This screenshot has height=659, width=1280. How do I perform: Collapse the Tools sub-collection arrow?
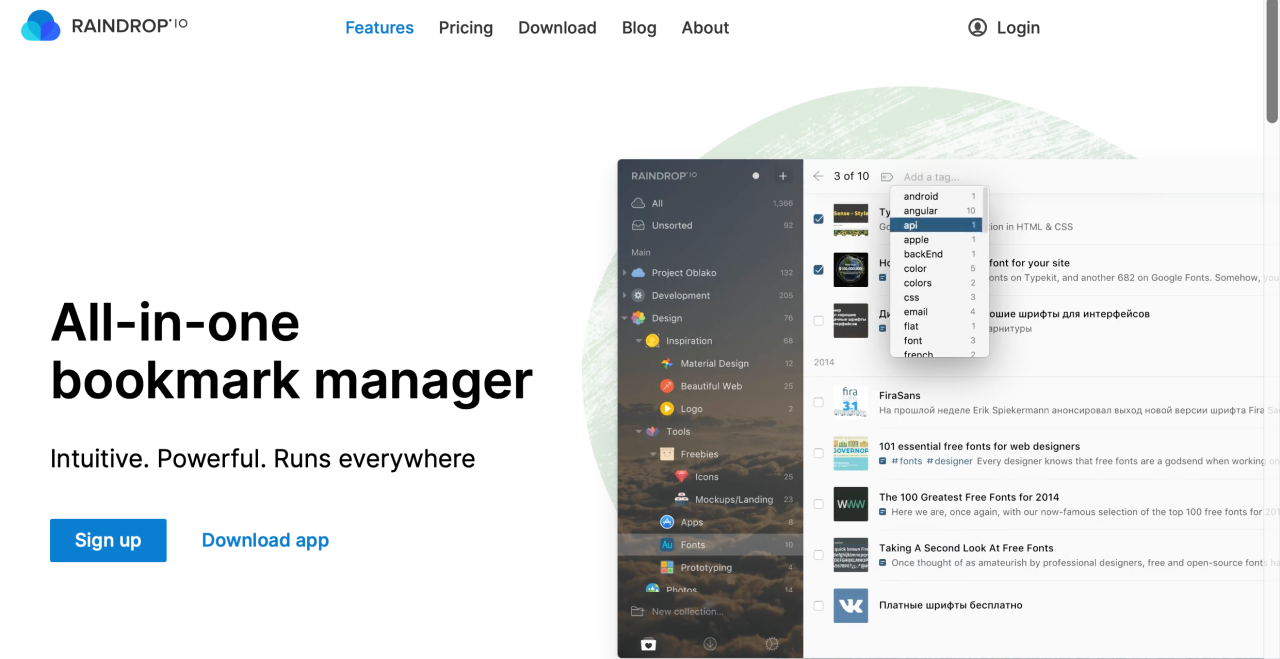[x=639, y=432]
